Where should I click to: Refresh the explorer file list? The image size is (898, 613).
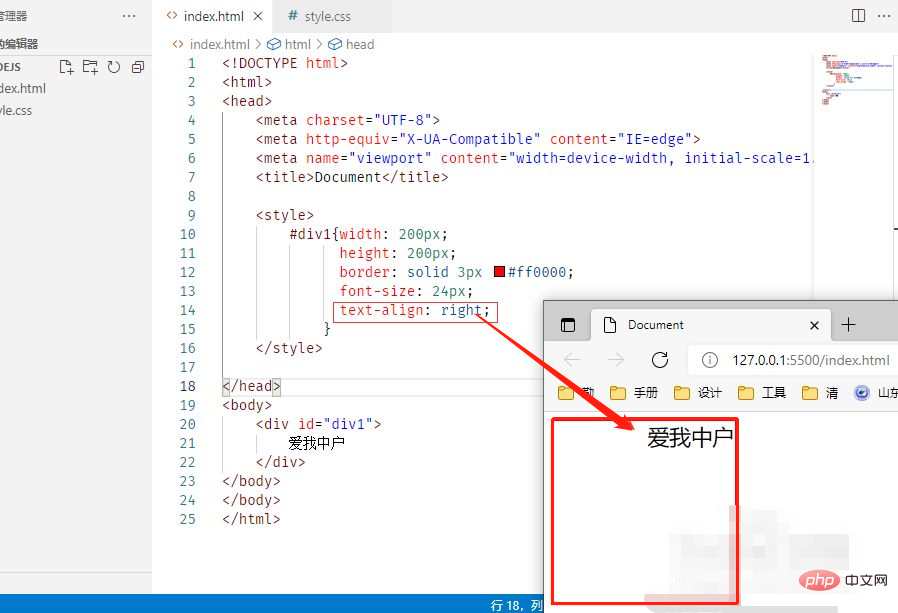pos(114,67)
